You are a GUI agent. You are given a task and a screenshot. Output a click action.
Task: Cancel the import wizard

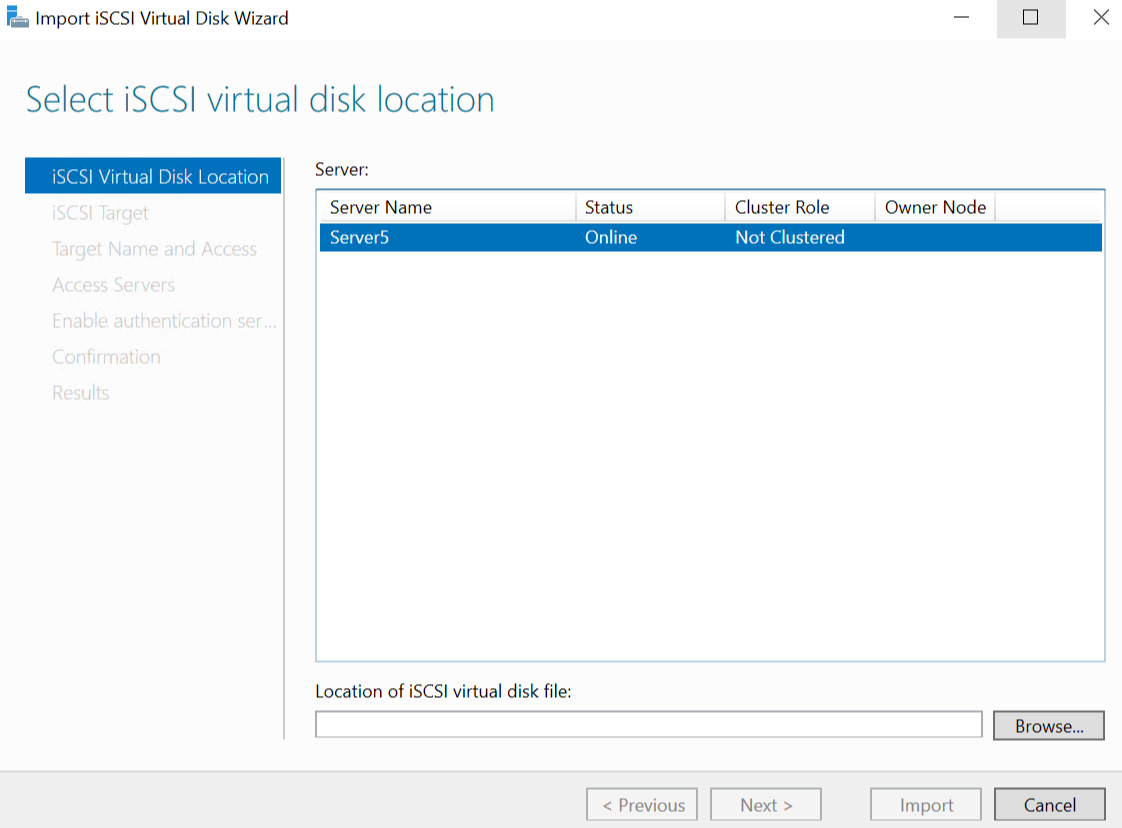pyautogui.click(x=1049, y=805)
